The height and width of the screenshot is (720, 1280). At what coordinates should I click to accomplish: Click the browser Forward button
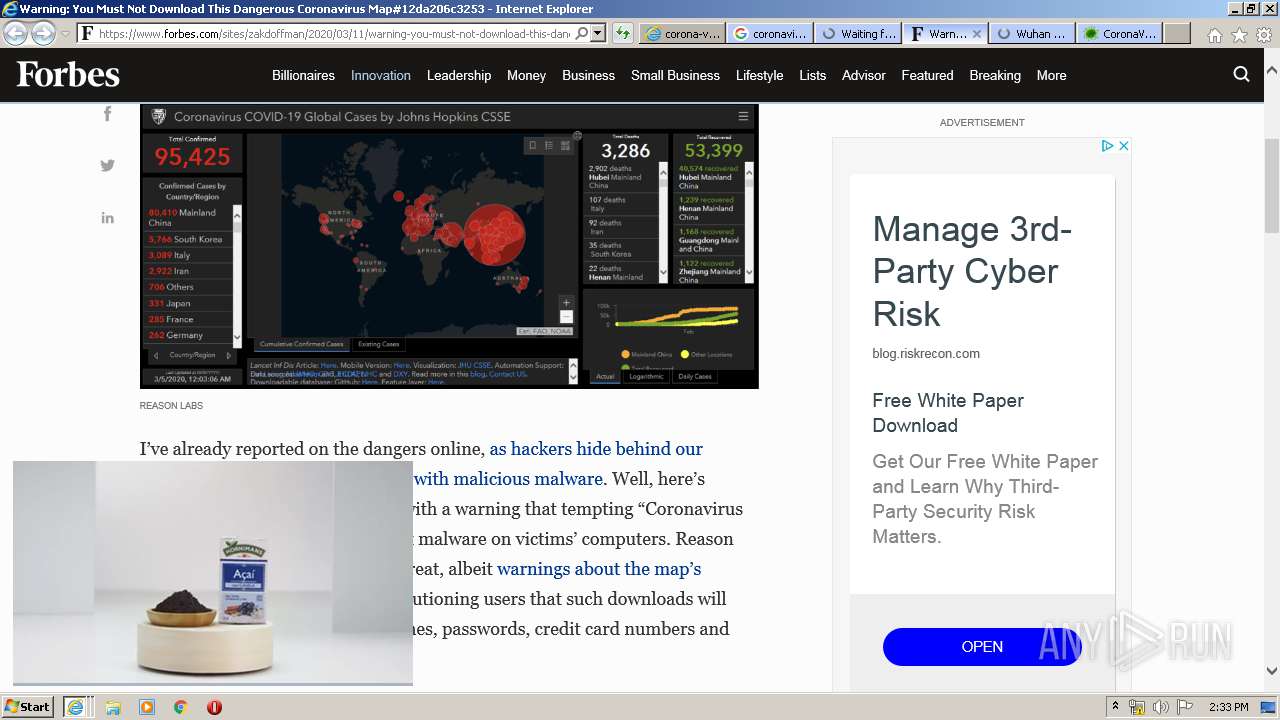click(x=43, y=33)
